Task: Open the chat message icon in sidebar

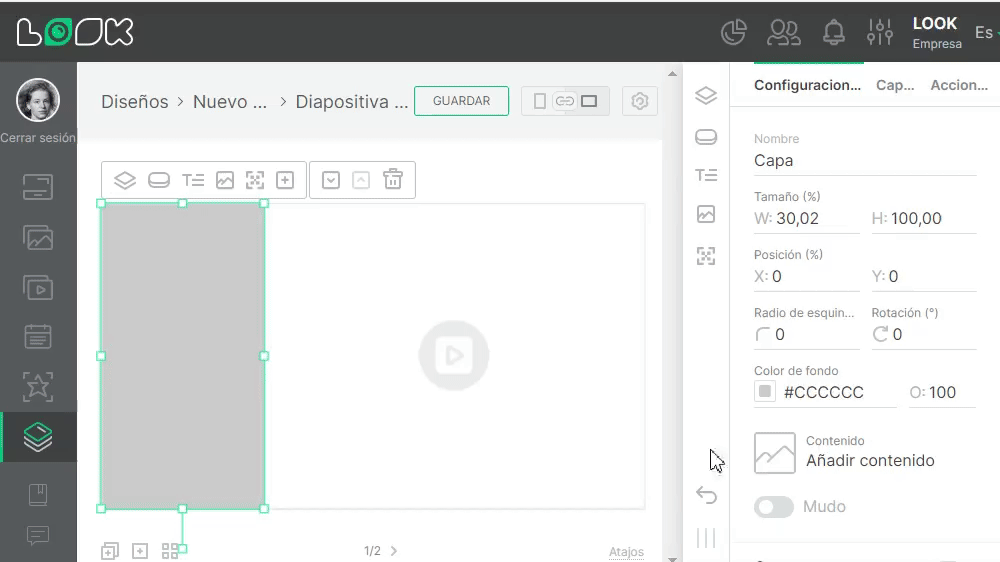Action: [38, 535]
